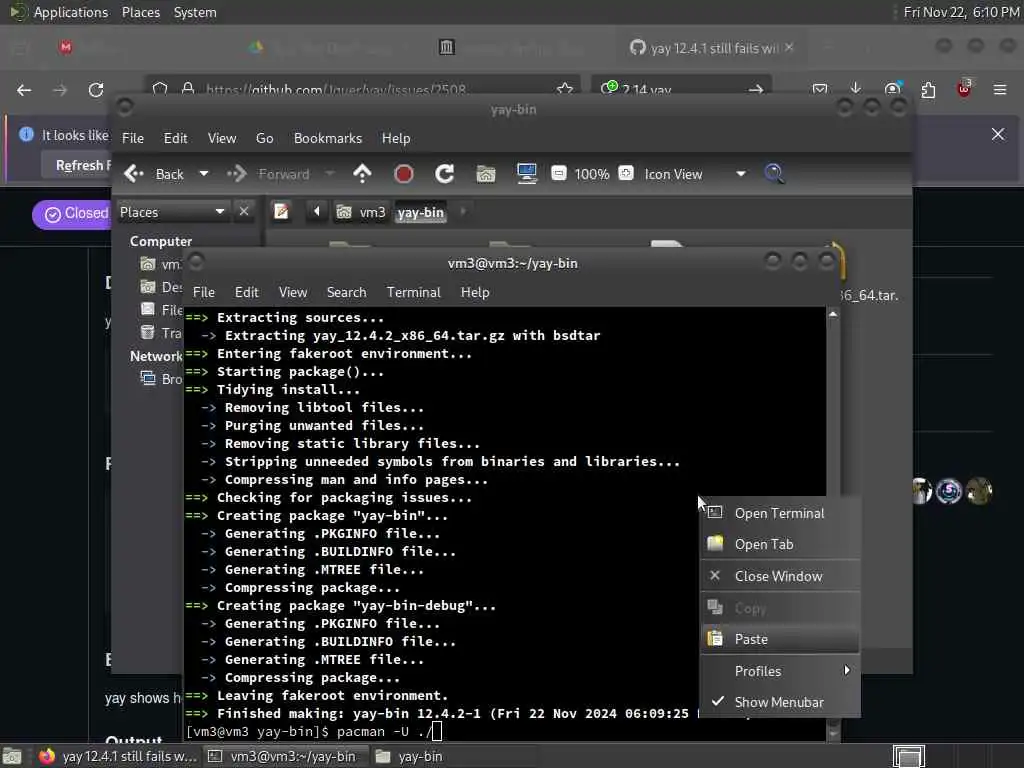
Task: Open the terminal File menu
Action: point(204,293)
